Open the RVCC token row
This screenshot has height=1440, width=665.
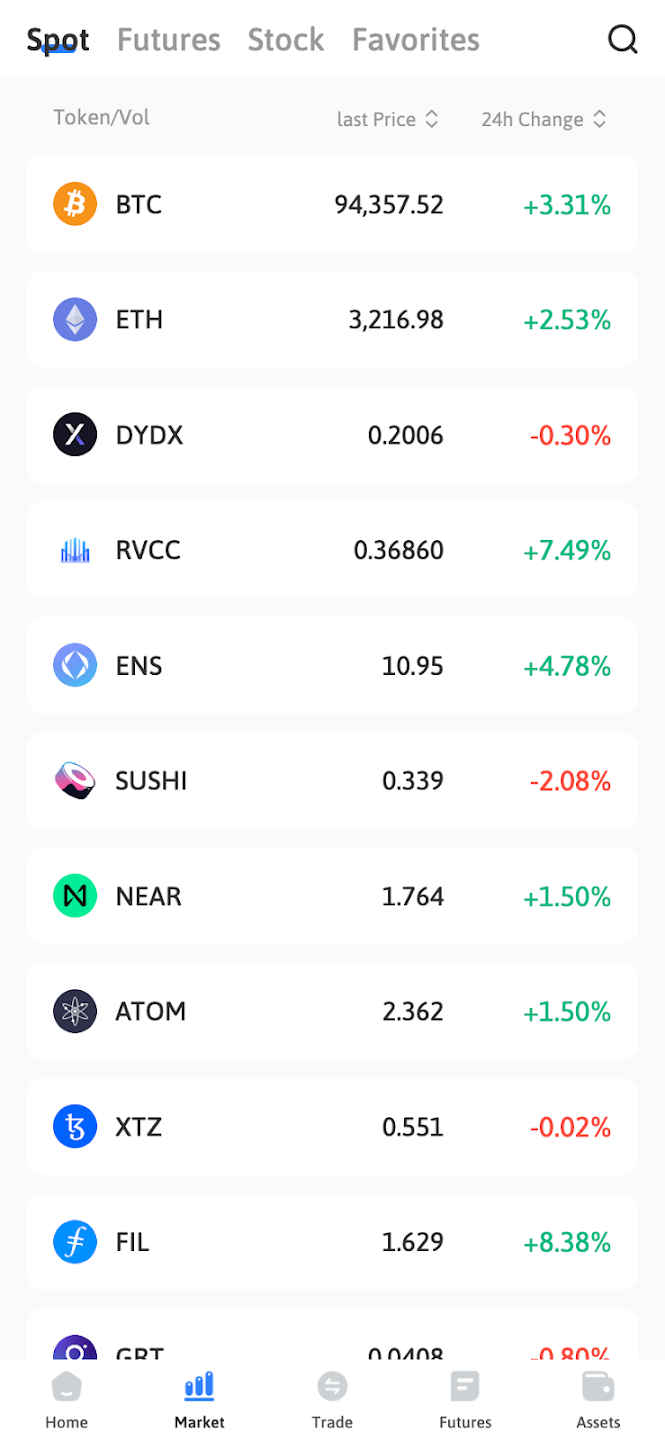[x=332, y=550]
